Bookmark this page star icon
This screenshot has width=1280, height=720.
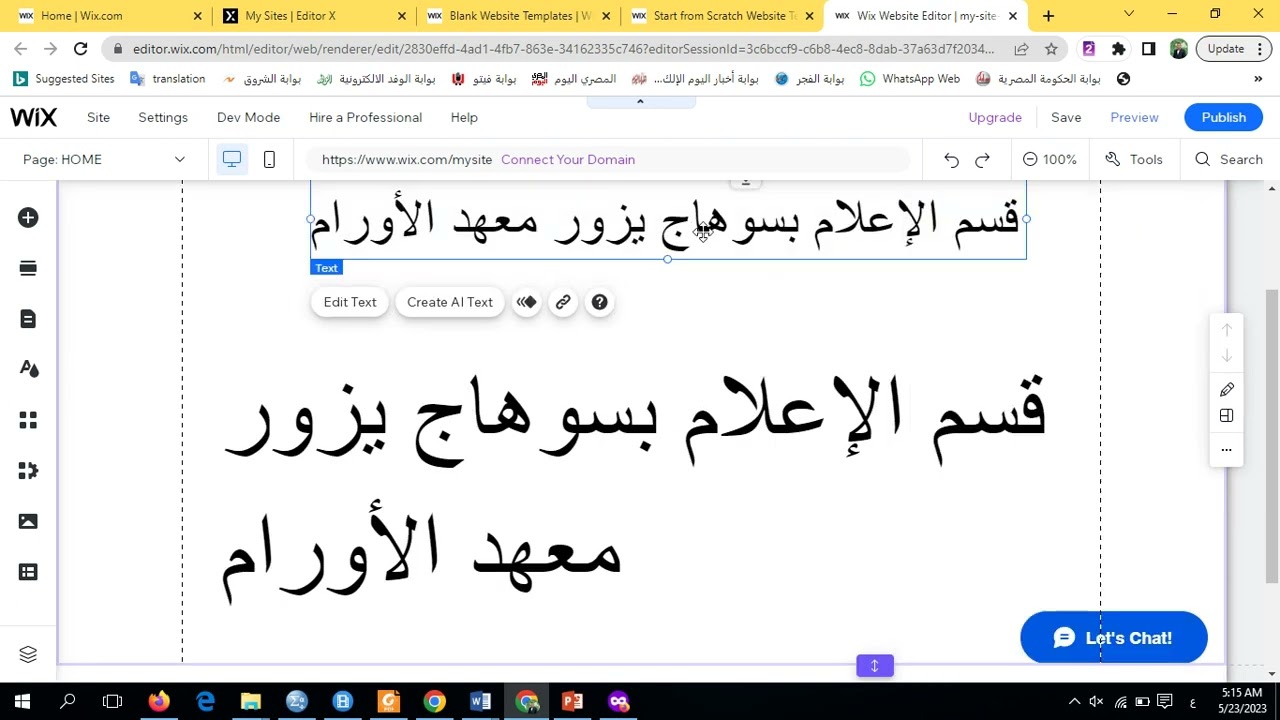click(1051, 49)
